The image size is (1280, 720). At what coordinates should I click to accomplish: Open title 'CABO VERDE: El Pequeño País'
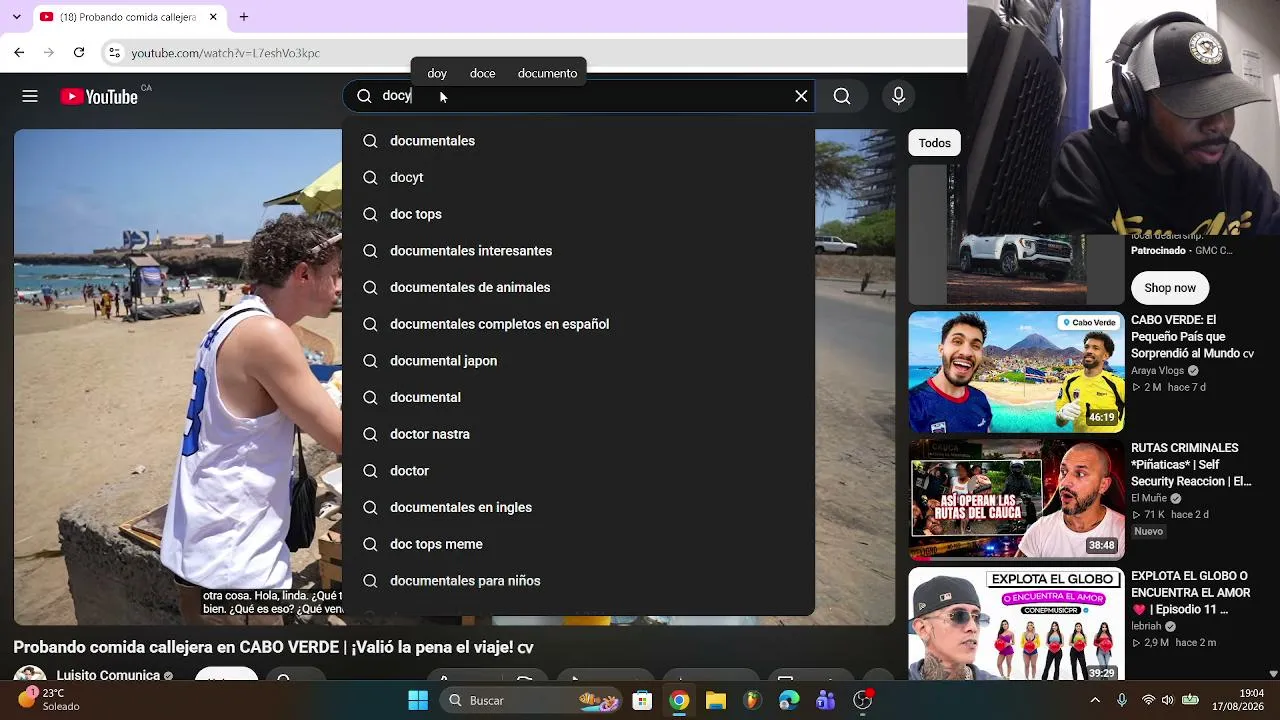(x=1193, y=337)
